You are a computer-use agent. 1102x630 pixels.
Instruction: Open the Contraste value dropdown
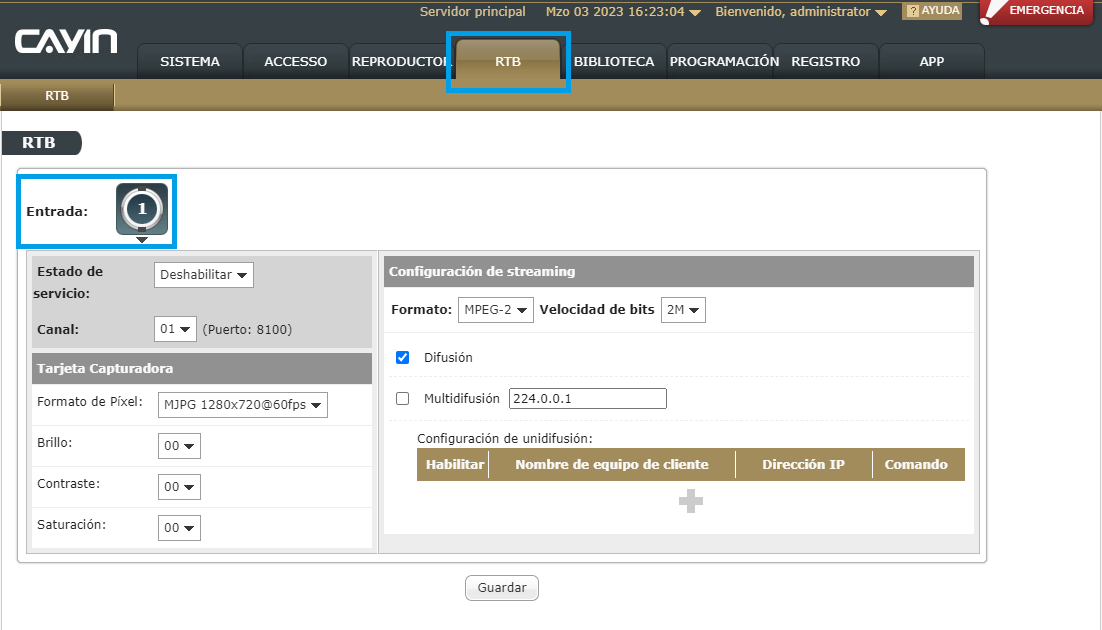(179, 487)
